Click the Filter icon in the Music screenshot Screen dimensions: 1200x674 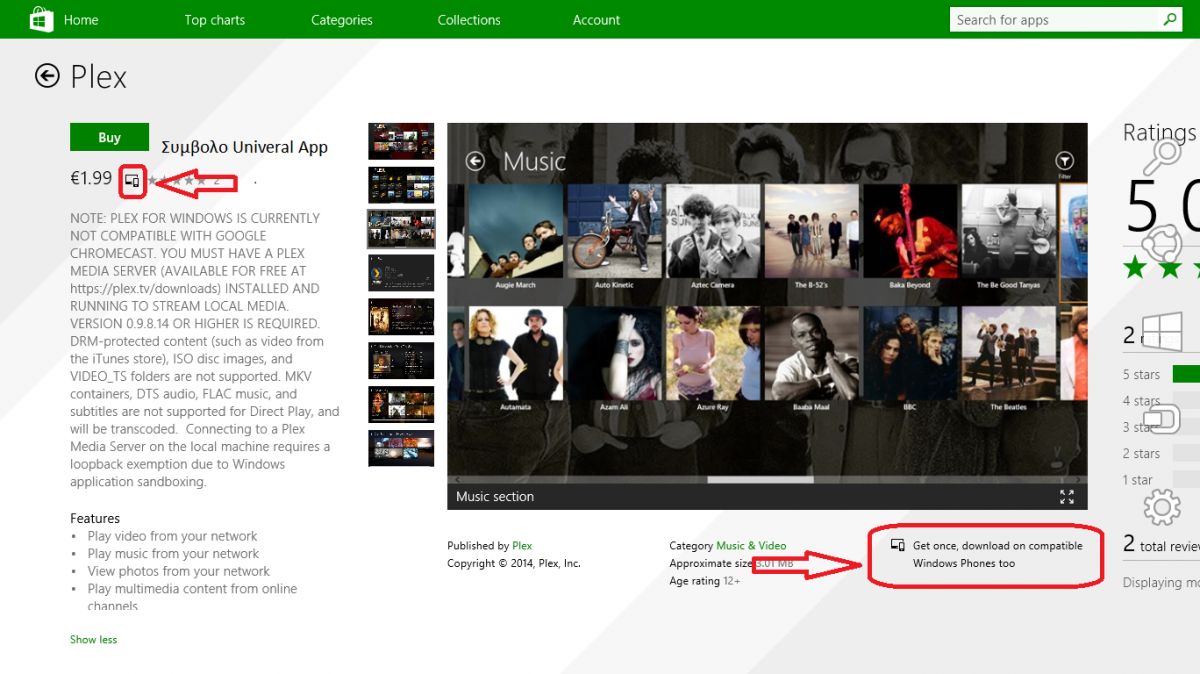(x=1065, y=161)
